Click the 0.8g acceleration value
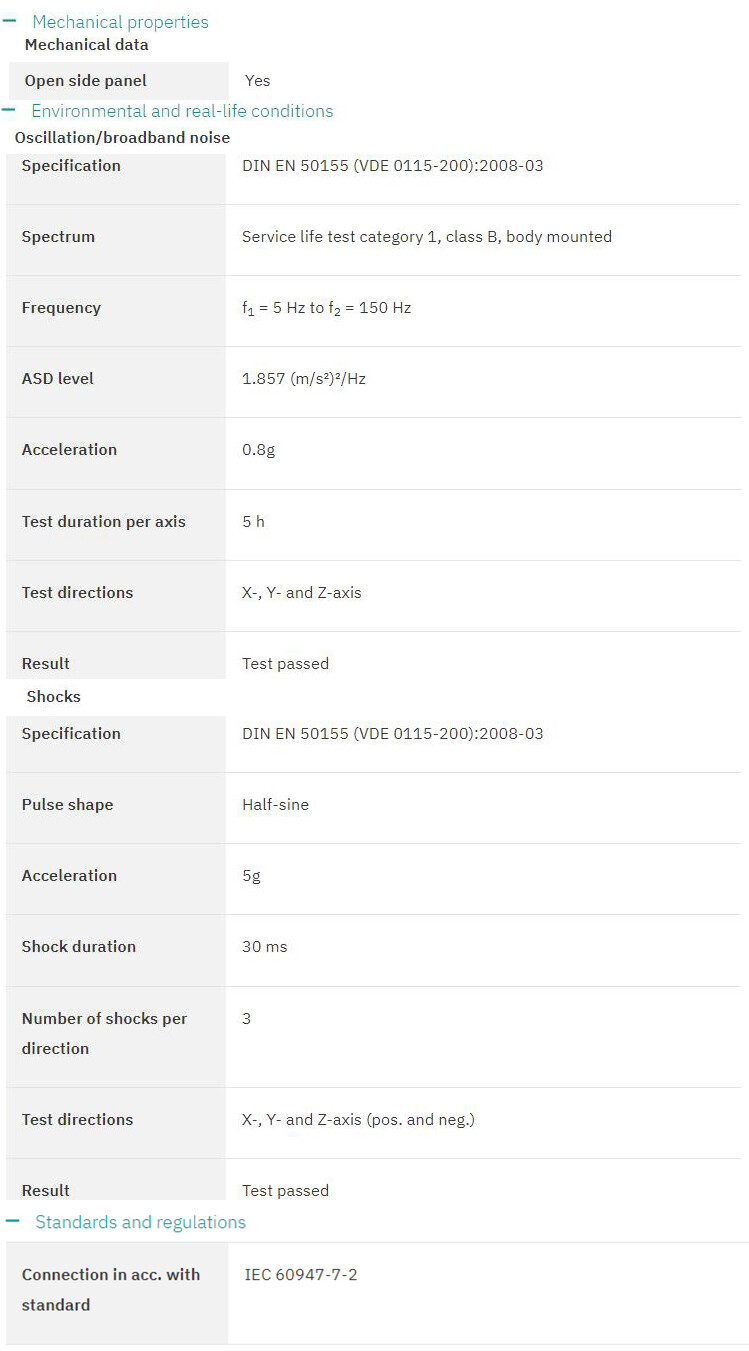Image resolution: width=749 pixels, height=1351 pixels. pos(258,450)
